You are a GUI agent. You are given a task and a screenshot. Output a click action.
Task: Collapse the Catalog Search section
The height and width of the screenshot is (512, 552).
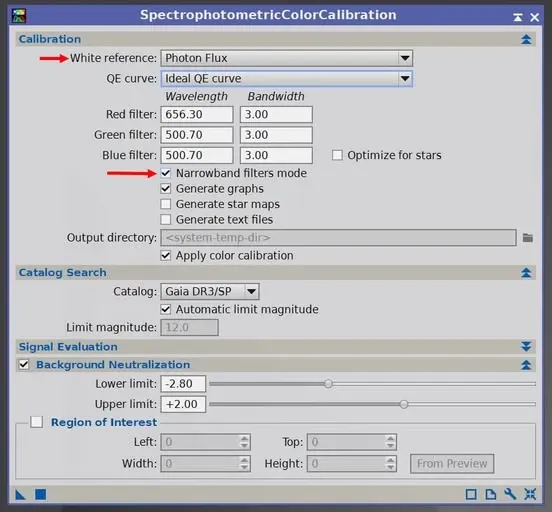tap(526, 273)
